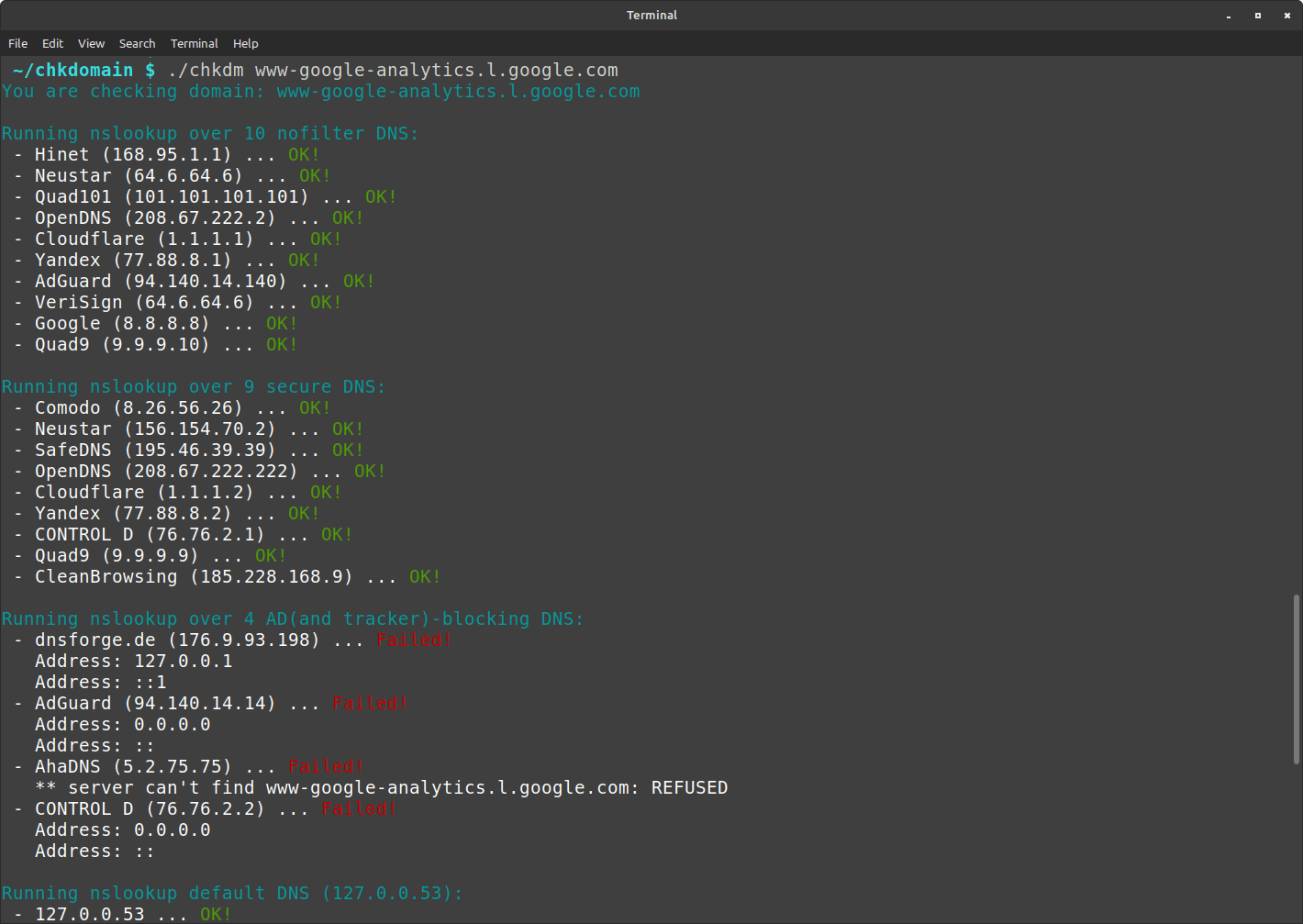
Task: Click the Quad101 (101.101.101.101) line
Action: click(205, 196)
